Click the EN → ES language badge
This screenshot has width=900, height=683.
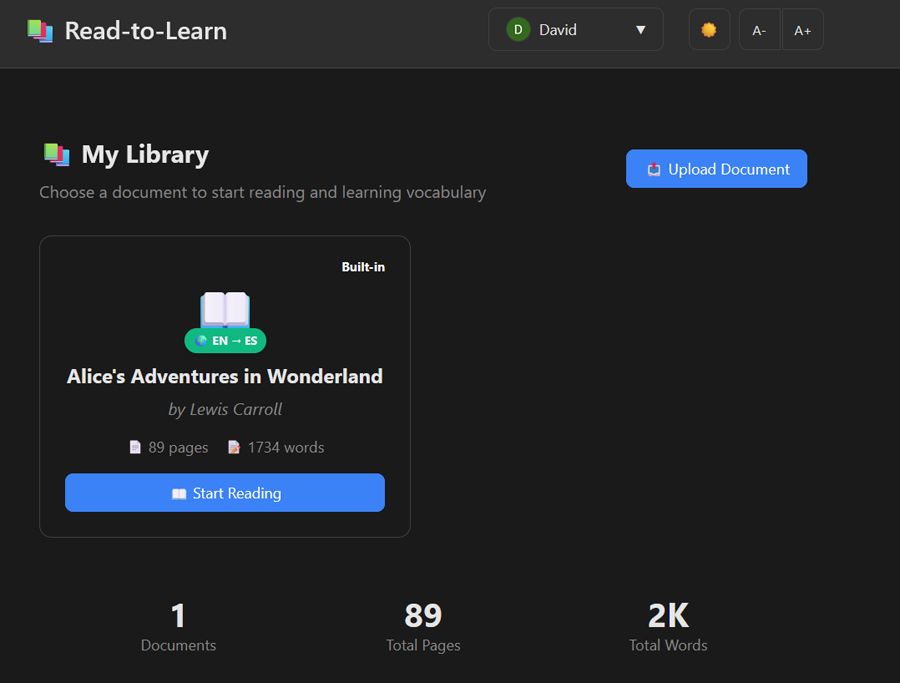coord(225,340)
